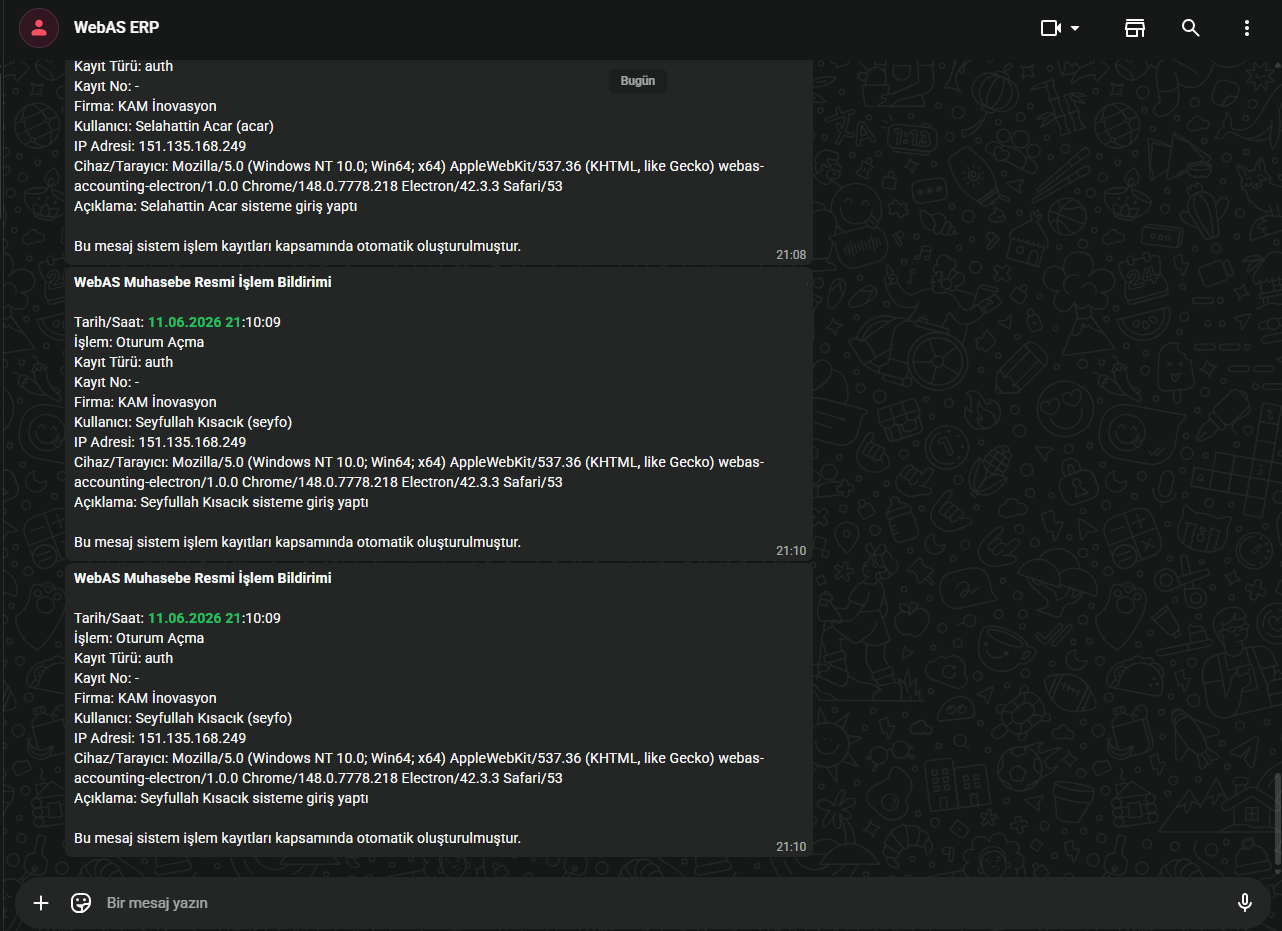
Task: Click the bold heading of the last message
Action: click(202, 578)
